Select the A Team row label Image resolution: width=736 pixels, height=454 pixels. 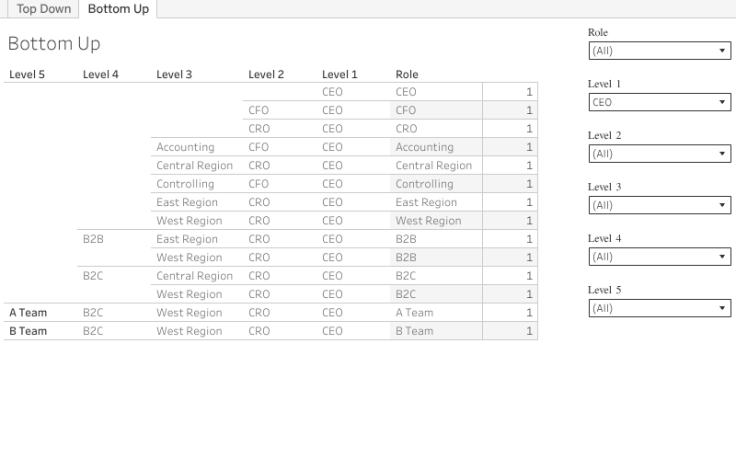(x=28, y=312)
